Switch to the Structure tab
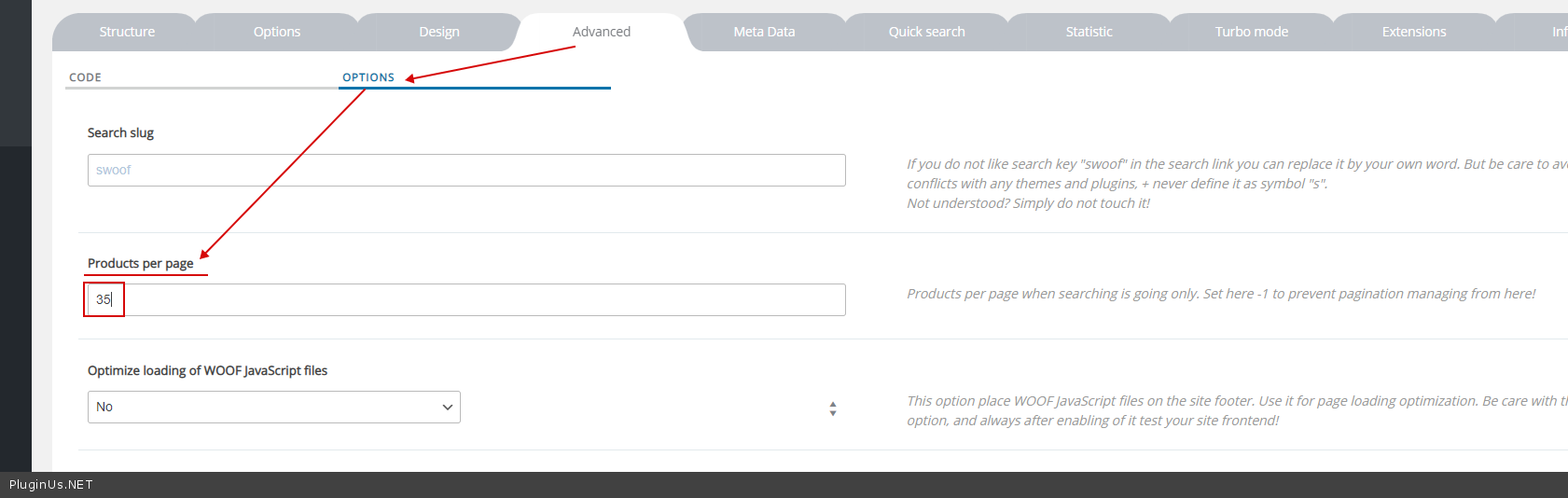Viewport: 1568px width, 498px height. click(x=127, y=32)
